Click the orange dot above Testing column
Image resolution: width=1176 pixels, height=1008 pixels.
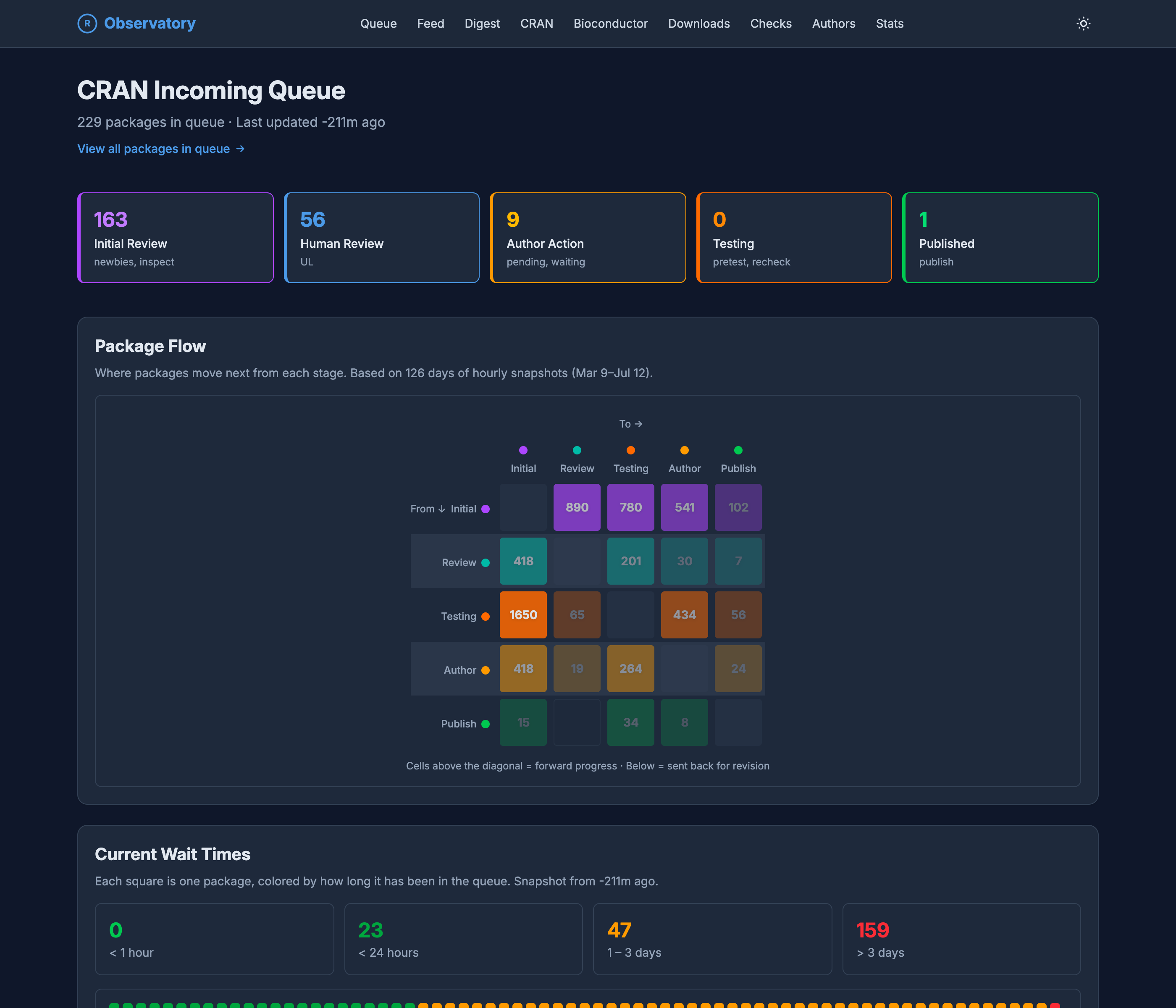(x=630, y=450)
